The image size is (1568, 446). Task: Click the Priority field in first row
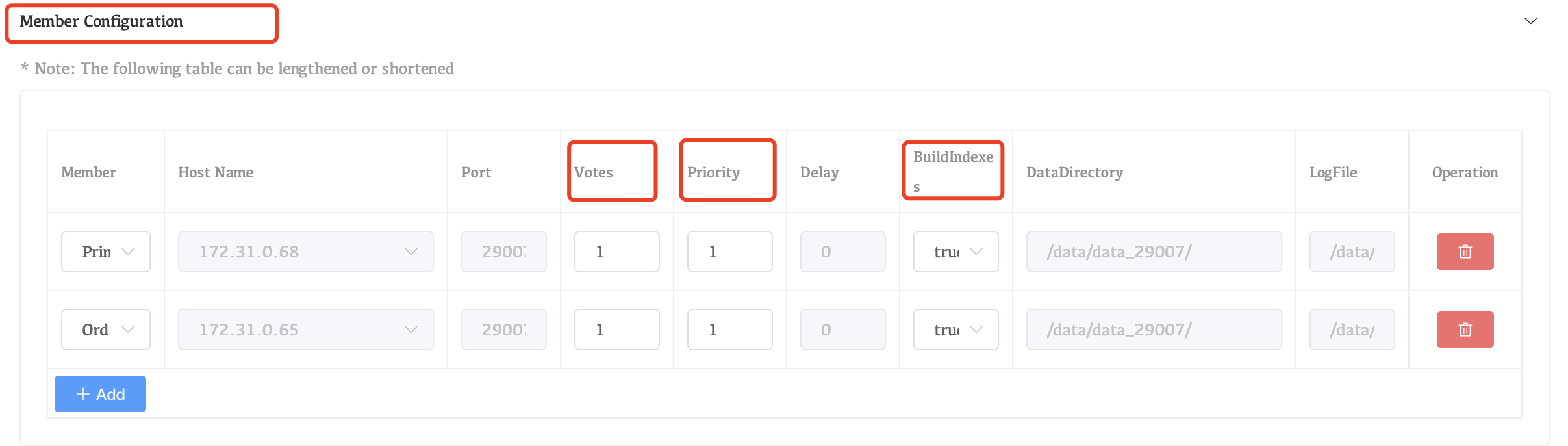point(729,252)
